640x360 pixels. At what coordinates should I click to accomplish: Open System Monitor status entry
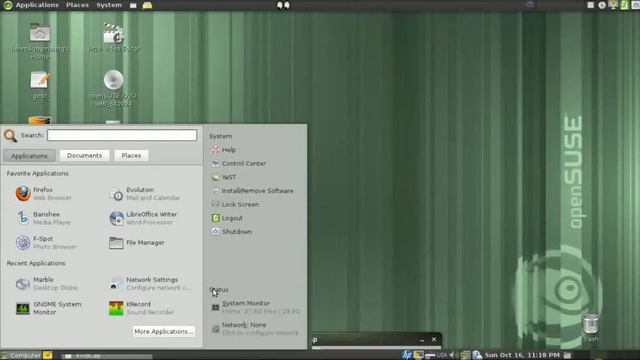coord(256,307)
